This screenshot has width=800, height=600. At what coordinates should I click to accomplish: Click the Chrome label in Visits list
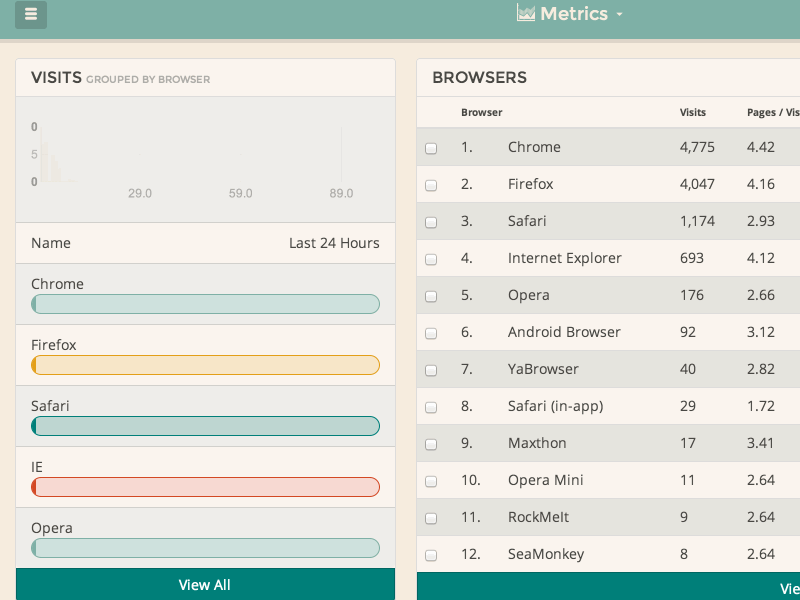coord(57,284)
